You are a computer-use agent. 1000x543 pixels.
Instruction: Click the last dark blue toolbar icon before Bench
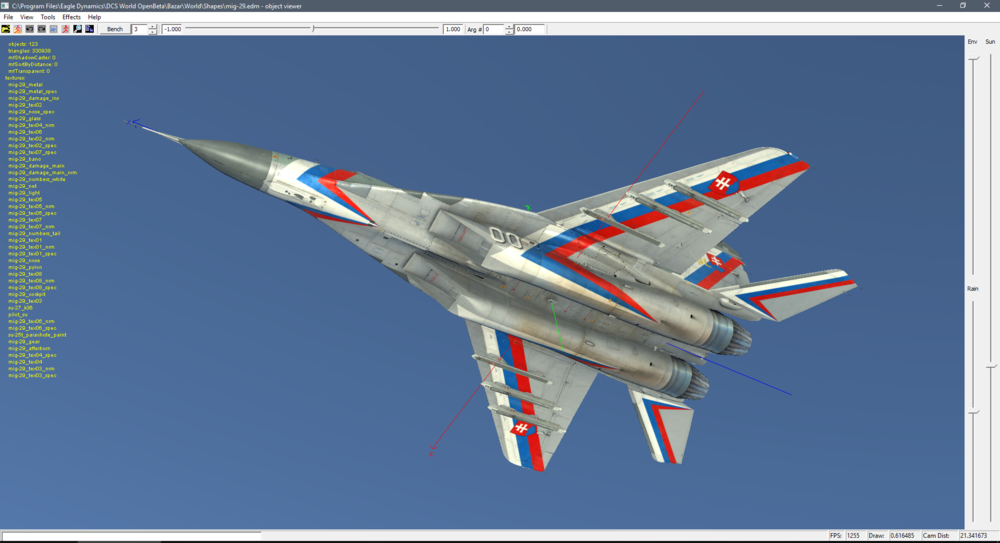click(x=89, y=29)
